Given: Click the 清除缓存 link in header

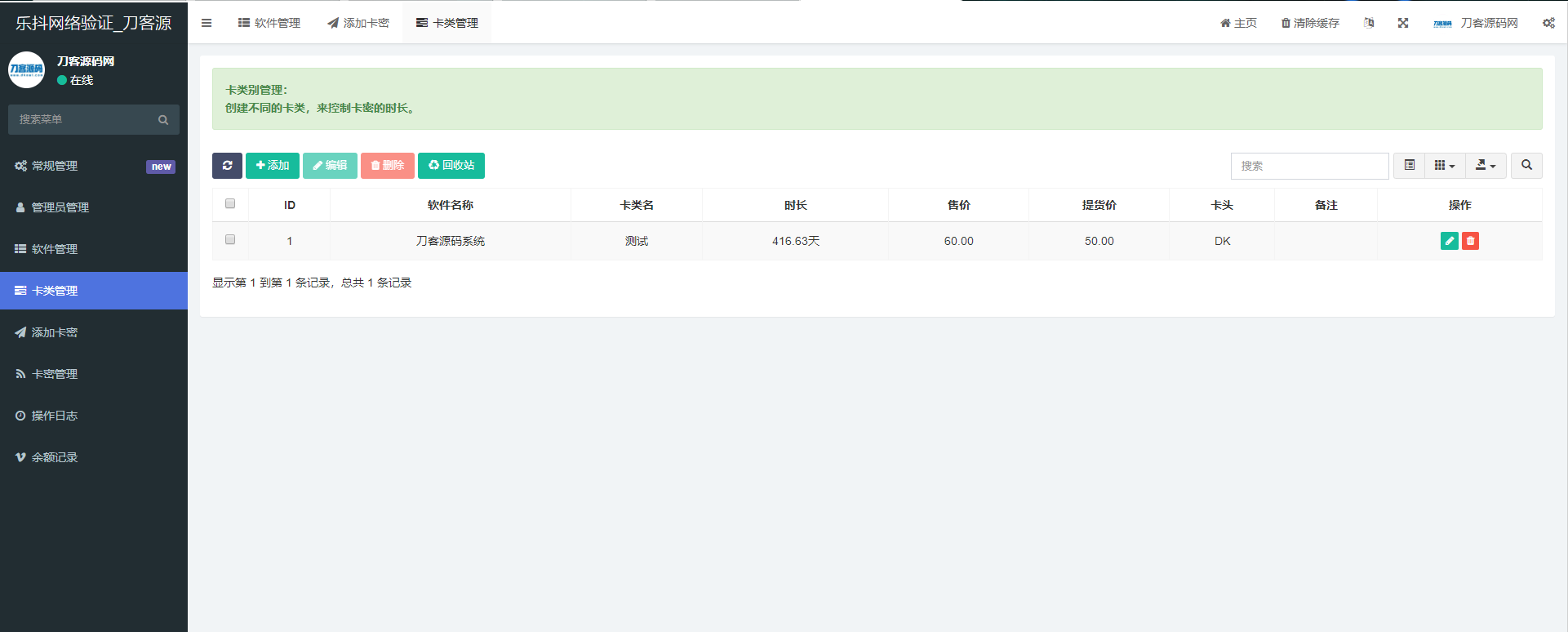Looking at the screenshot, I should (1310, 23).
